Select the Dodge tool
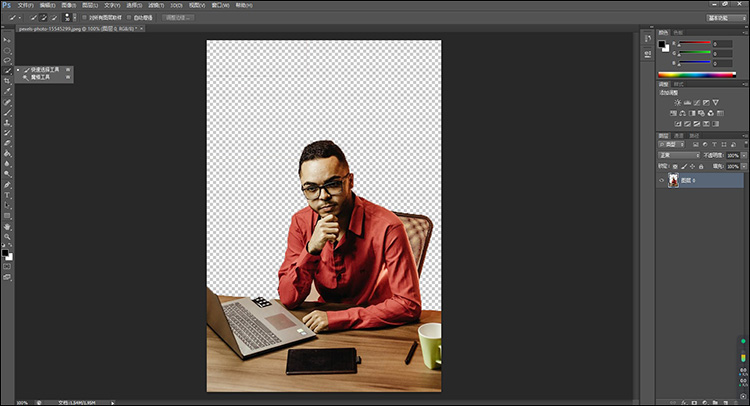The image size is (750, 406). coord(7,174)
